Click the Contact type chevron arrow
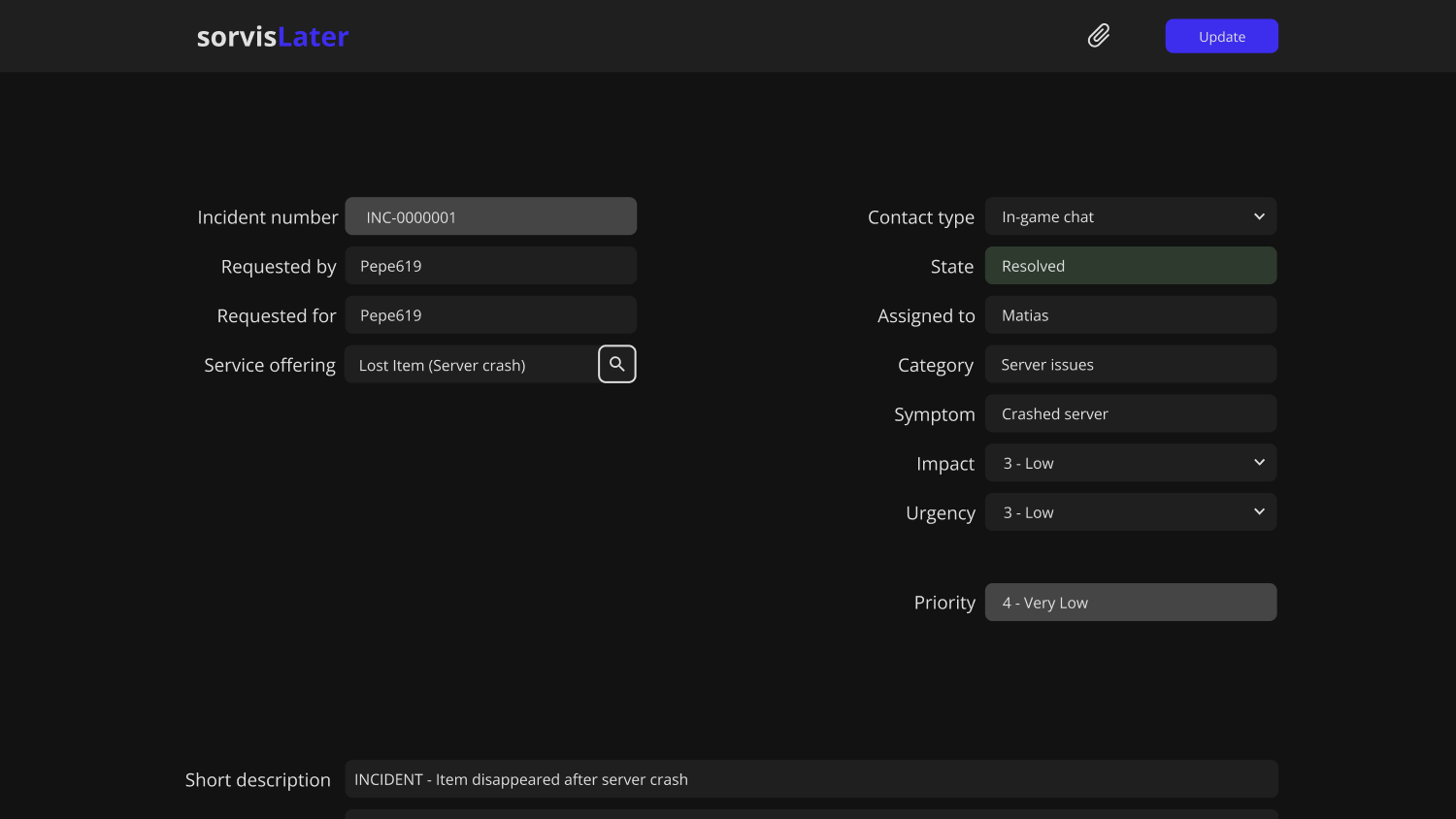 point(1259,216)
